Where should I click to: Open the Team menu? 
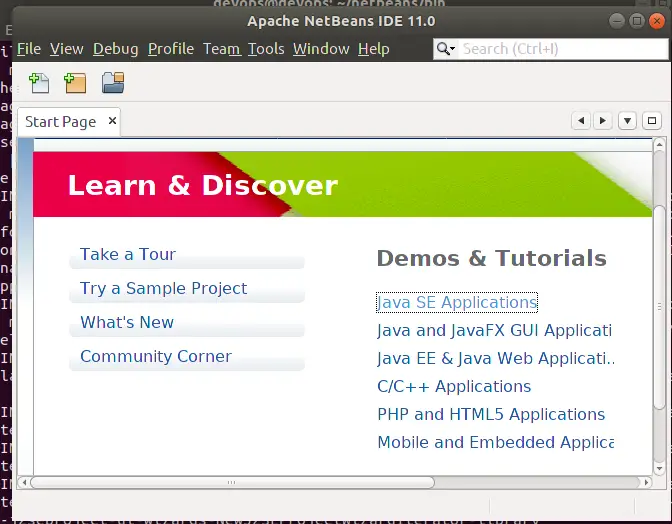tap(221, 49)
